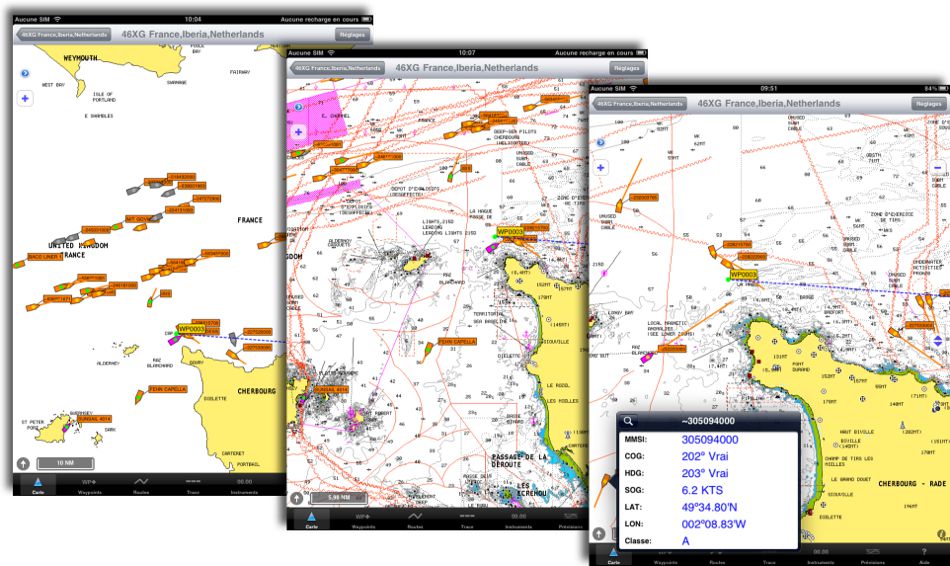Select the FEHN CAPELLA ship label in the left window
The width and height of the screenshot is (950, 566).
point(168,388)
